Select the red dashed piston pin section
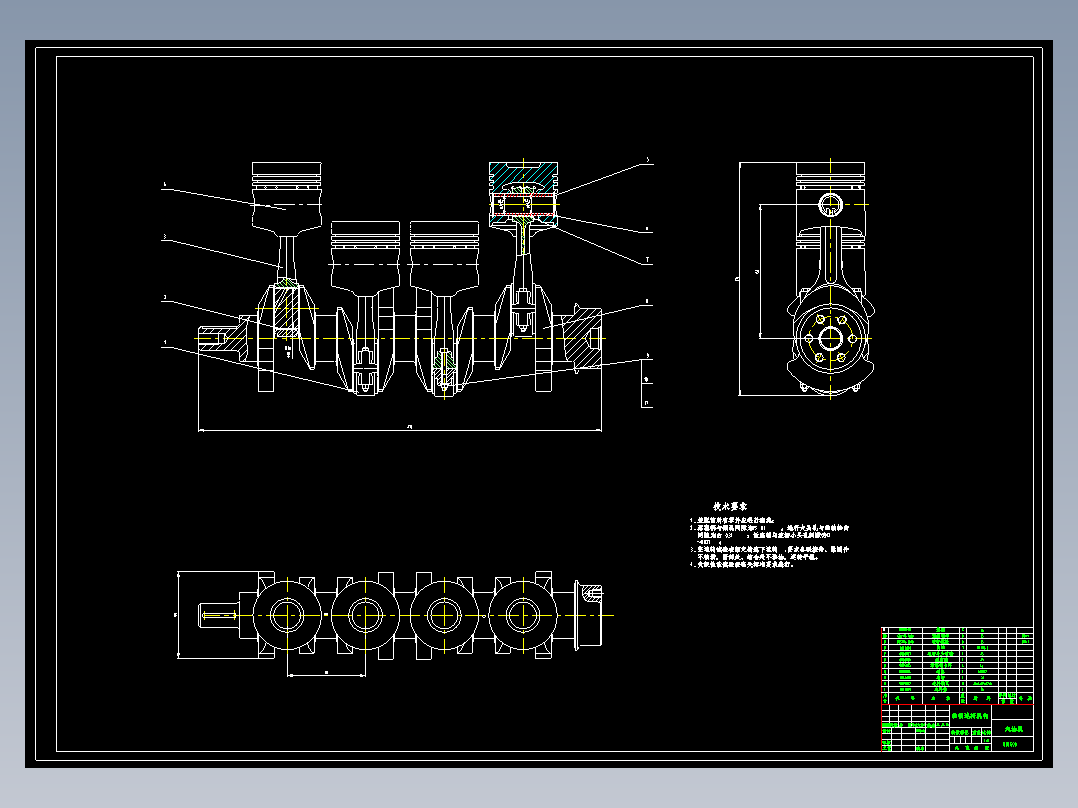1078x808 pixels. tap(523, 204)
